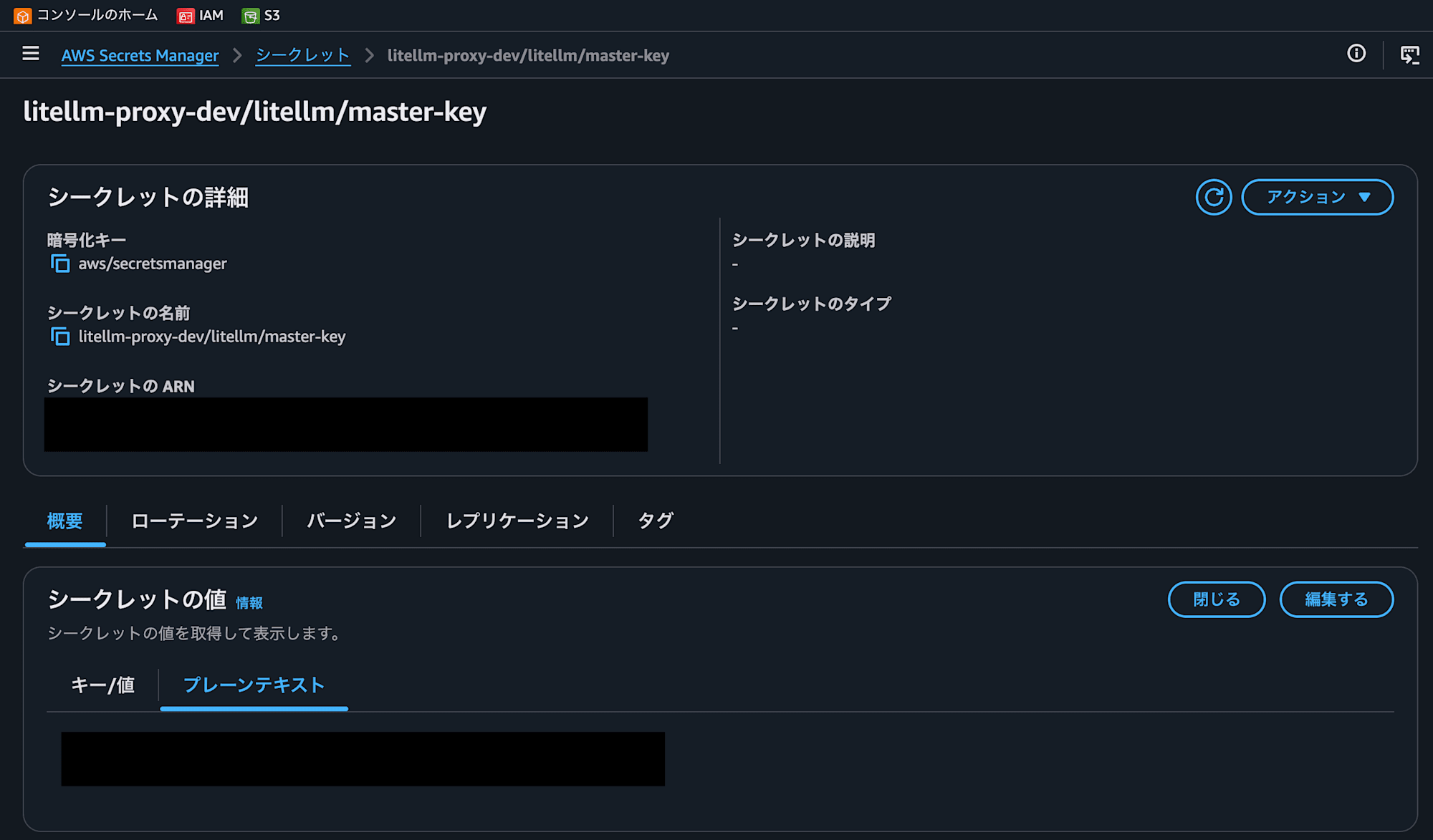Open the 情報 link next to シークレットの値
Viewport: 1433px width, 840px height.
pos(249,603)
